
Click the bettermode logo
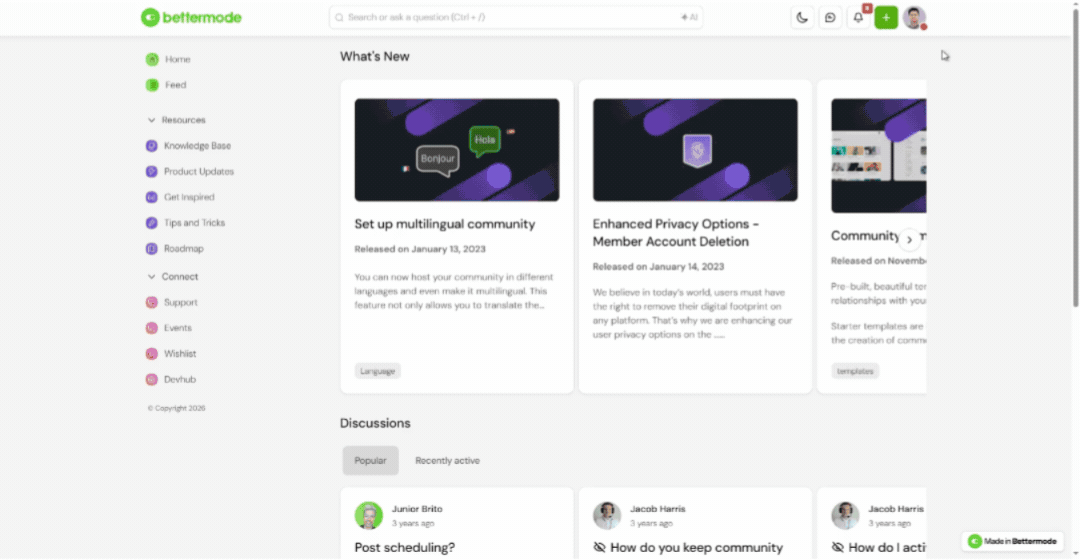click(191, 17)
